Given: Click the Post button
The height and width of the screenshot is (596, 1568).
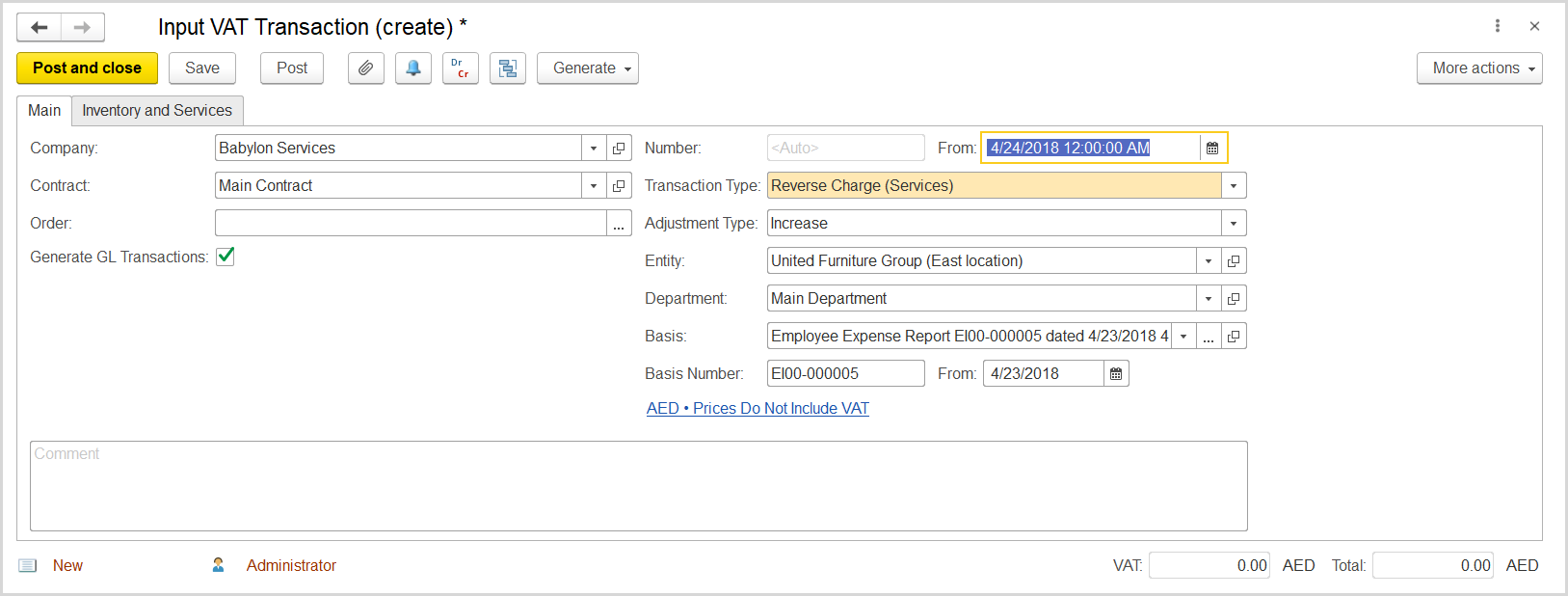Looking at the screenshot, I should [292, 68].
